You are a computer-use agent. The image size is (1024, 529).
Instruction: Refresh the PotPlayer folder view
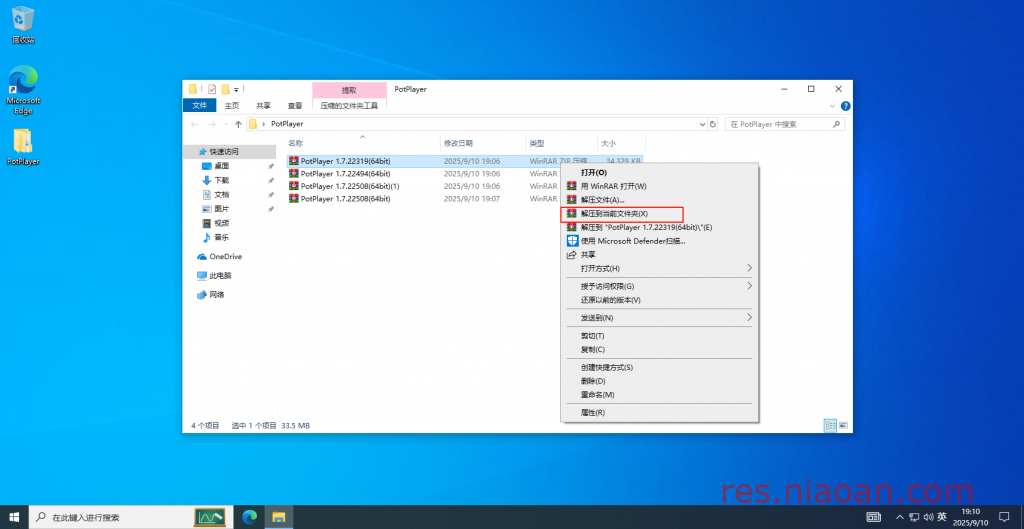tap(713, 124)
